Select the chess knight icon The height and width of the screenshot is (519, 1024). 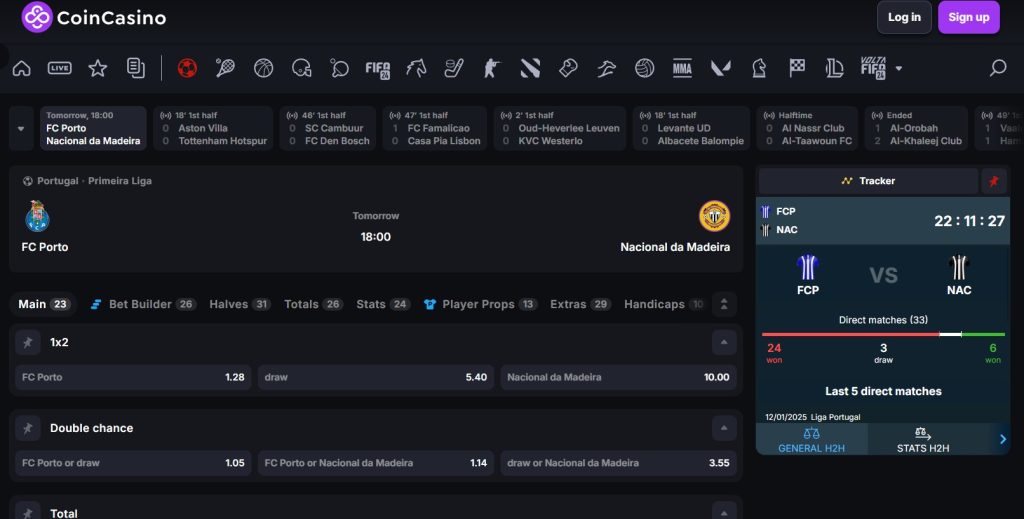[759, 68]
